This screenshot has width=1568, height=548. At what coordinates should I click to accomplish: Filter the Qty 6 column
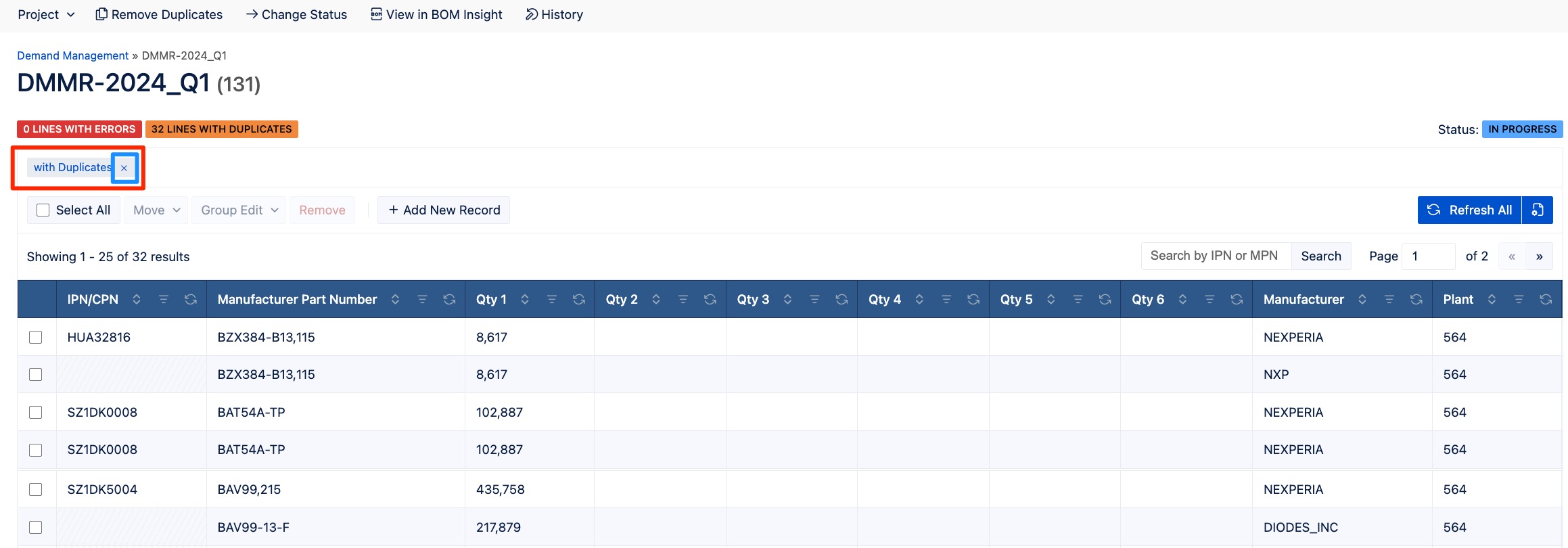coord(1209,299)
